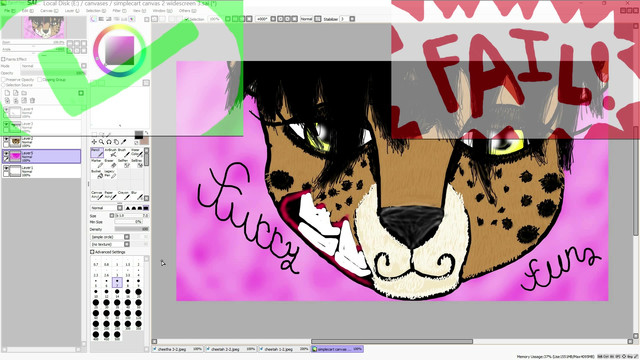Open the brush blend mode Normal dropdown

(120, 208)
